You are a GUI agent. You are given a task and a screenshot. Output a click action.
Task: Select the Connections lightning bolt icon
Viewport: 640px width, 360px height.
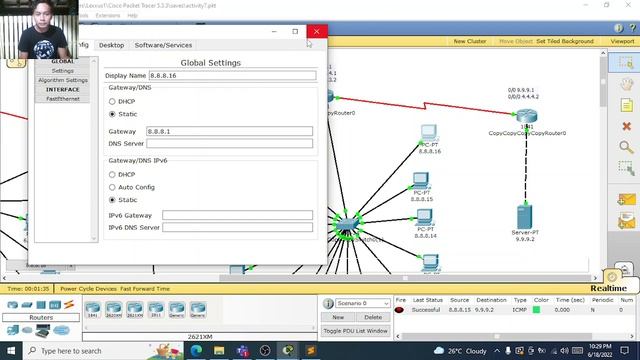click(x=69, y=304)
